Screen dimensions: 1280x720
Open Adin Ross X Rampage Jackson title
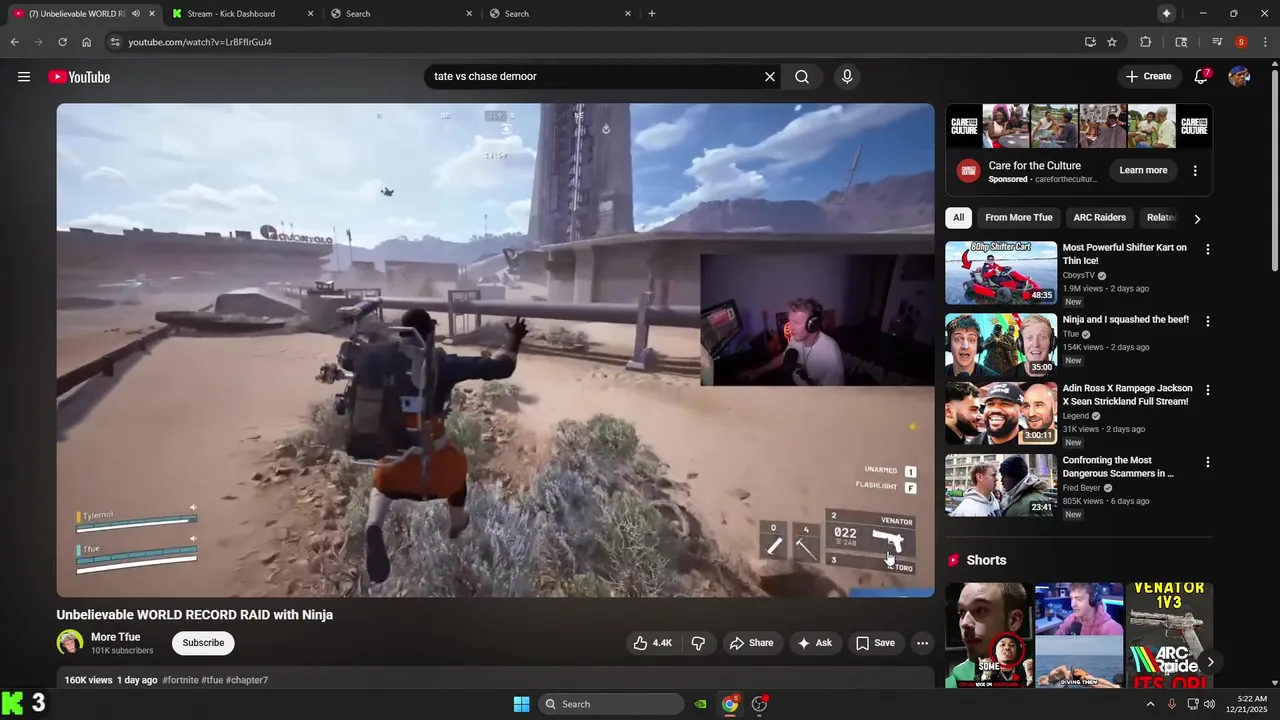coord(1127,395)
